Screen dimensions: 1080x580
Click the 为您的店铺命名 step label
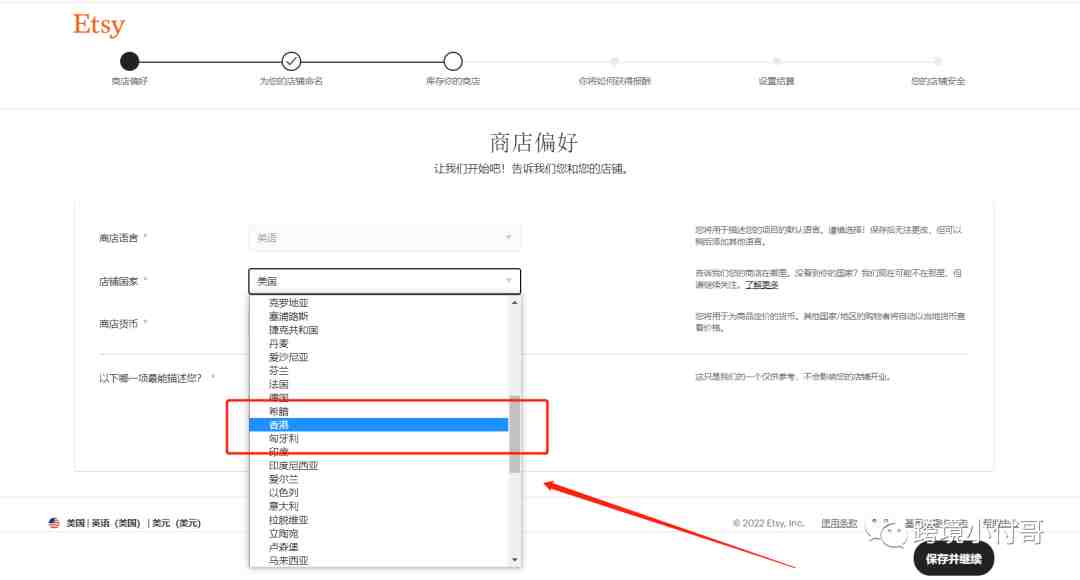tap(291, 81)
